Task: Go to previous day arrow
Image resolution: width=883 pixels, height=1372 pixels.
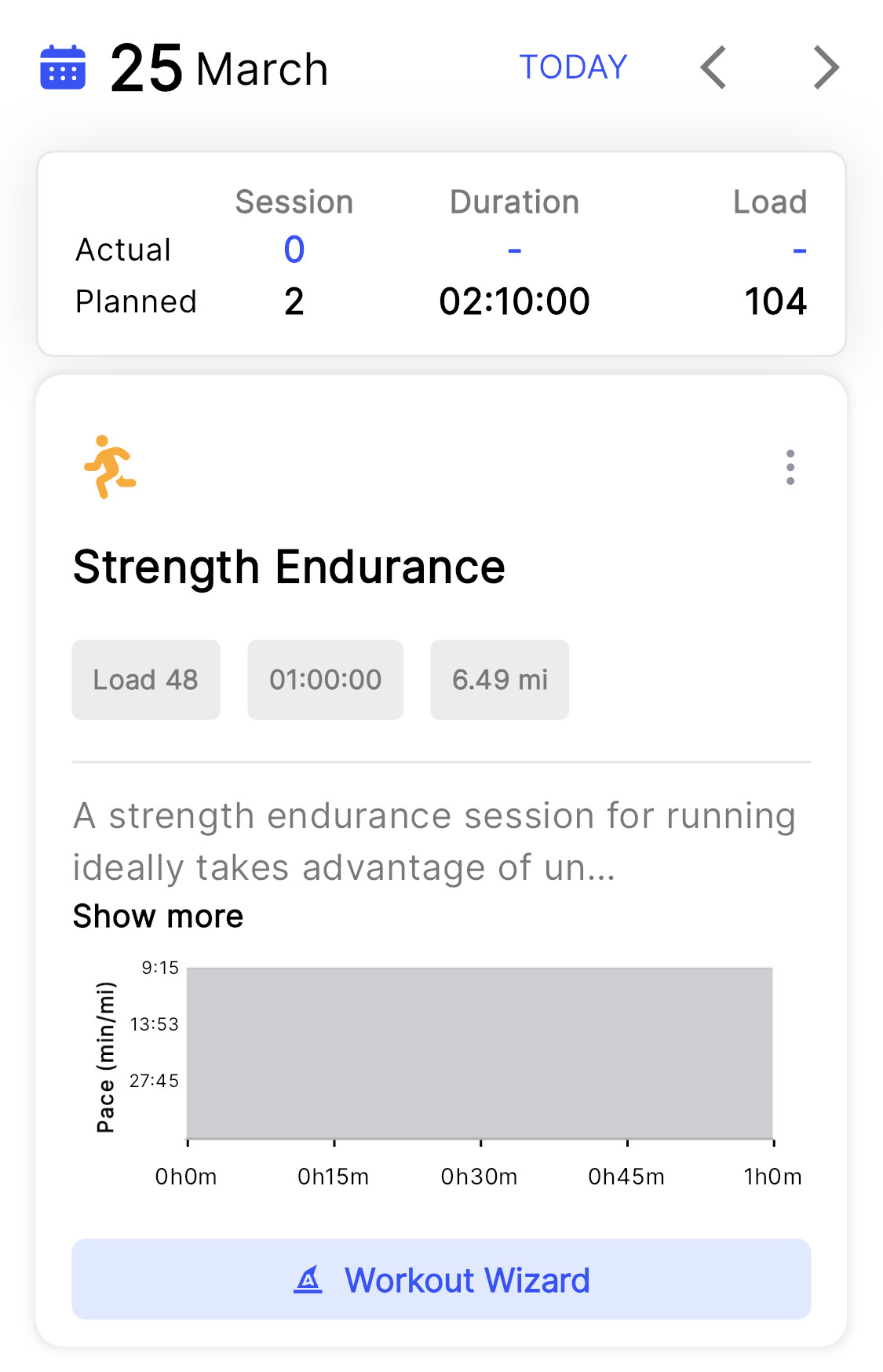Action: [713, 68]
